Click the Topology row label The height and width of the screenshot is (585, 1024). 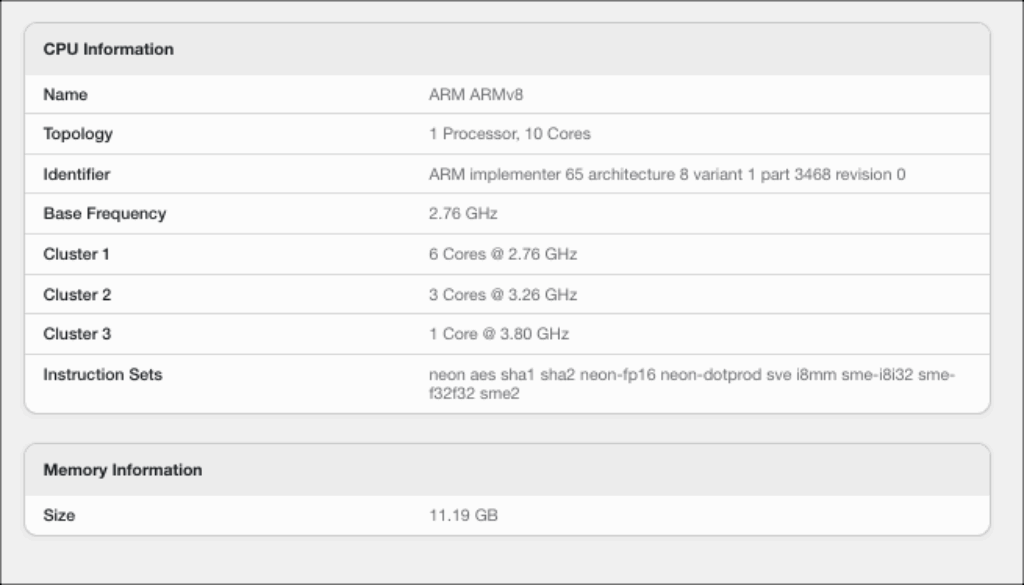(x=78, y=134)
